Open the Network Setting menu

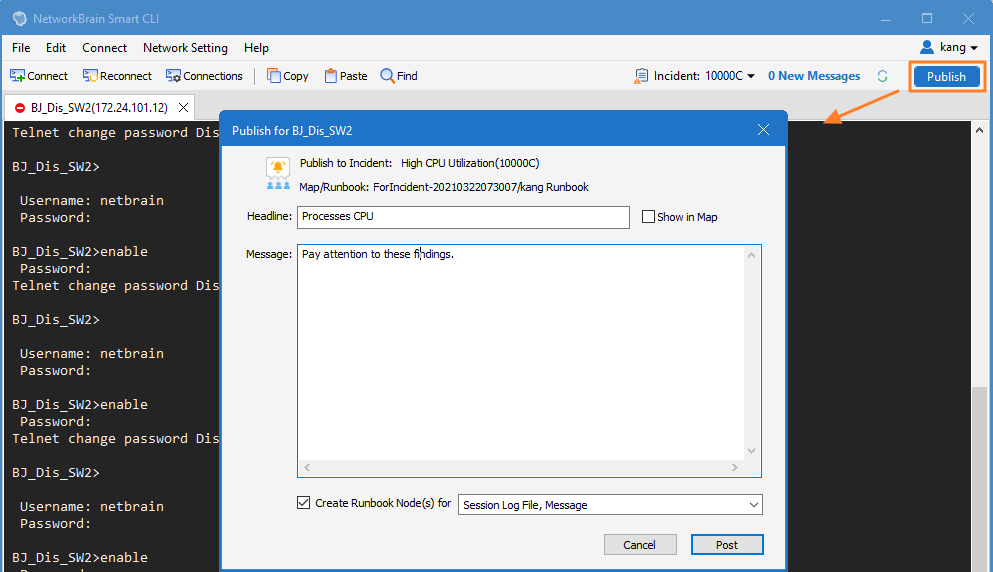pos(185,48)
